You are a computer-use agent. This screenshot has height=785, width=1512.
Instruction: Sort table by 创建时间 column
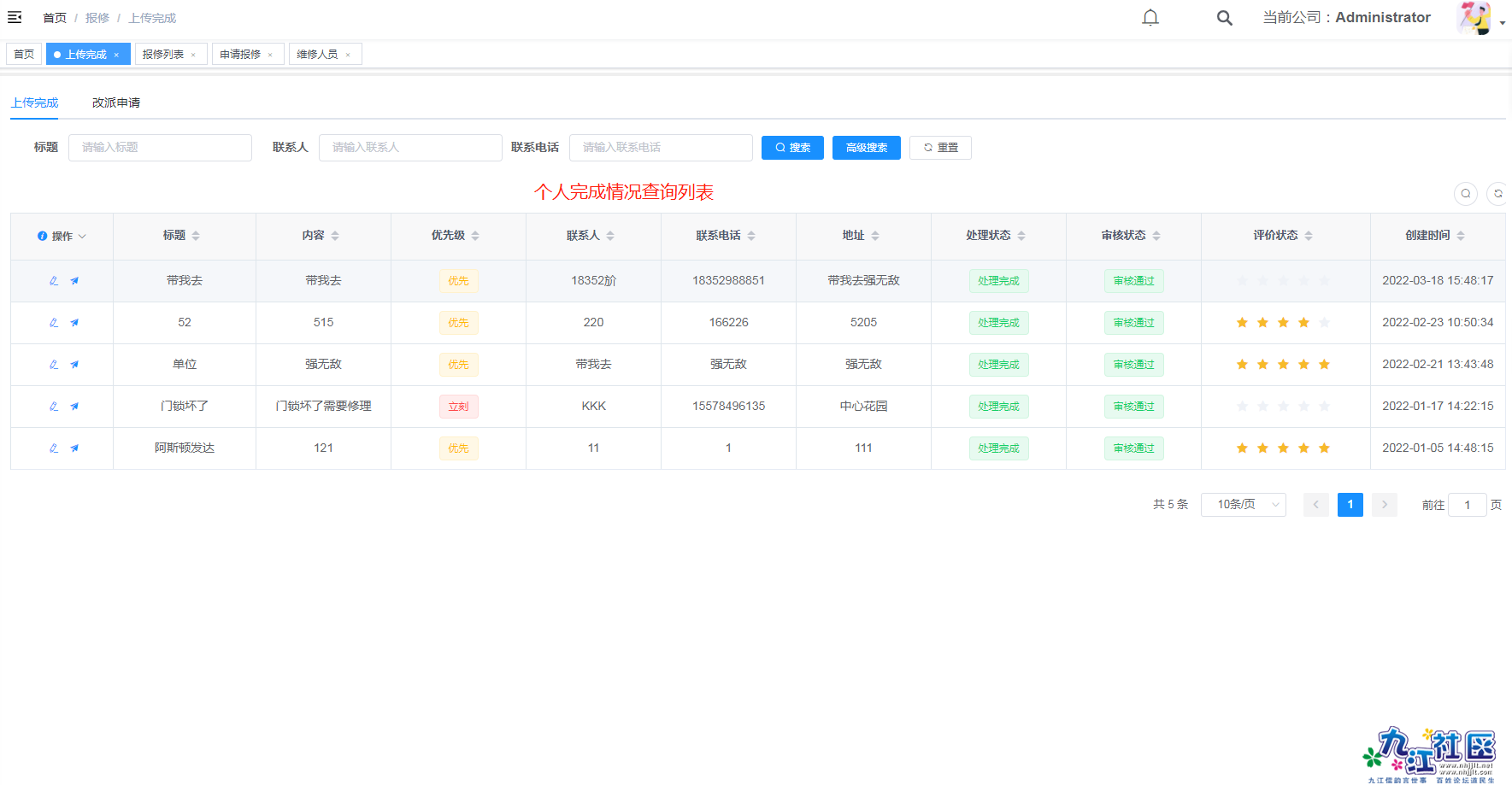pyautogui.click(x=1461, y=236)
